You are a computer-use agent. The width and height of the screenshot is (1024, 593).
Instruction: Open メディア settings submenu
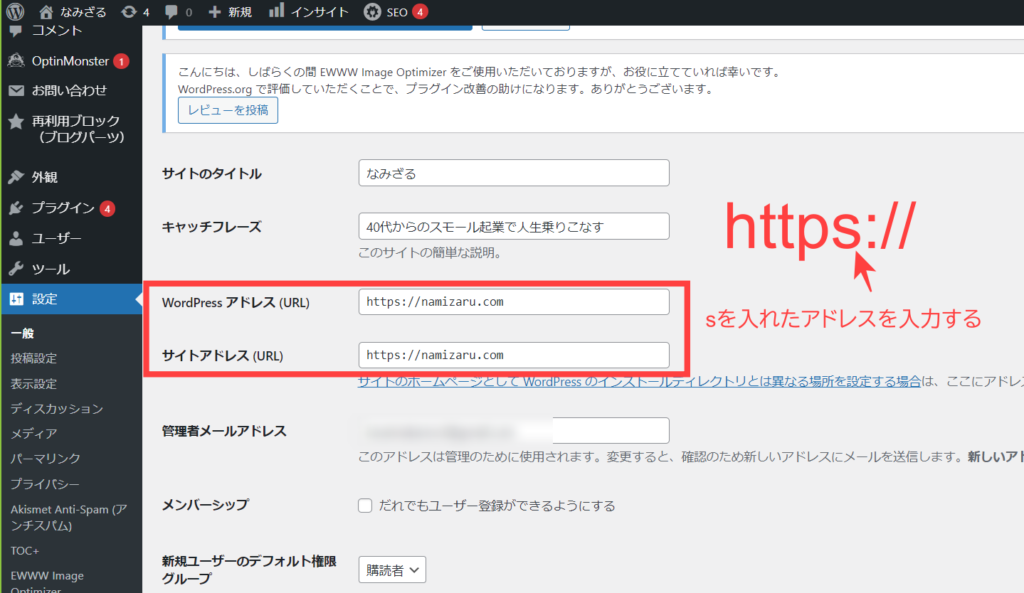coord(33,433)
